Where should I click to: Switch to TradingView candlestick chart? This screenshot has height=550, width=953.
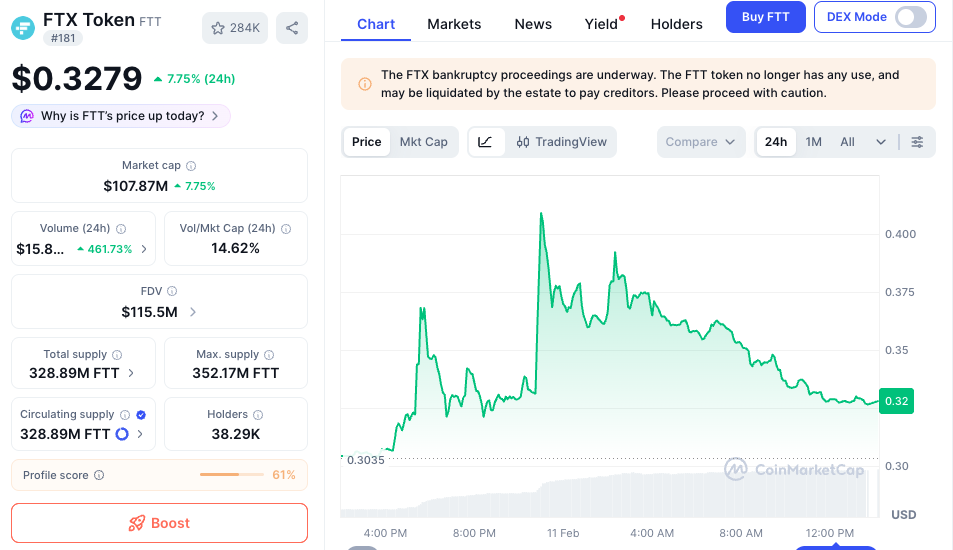pos(562,142)
